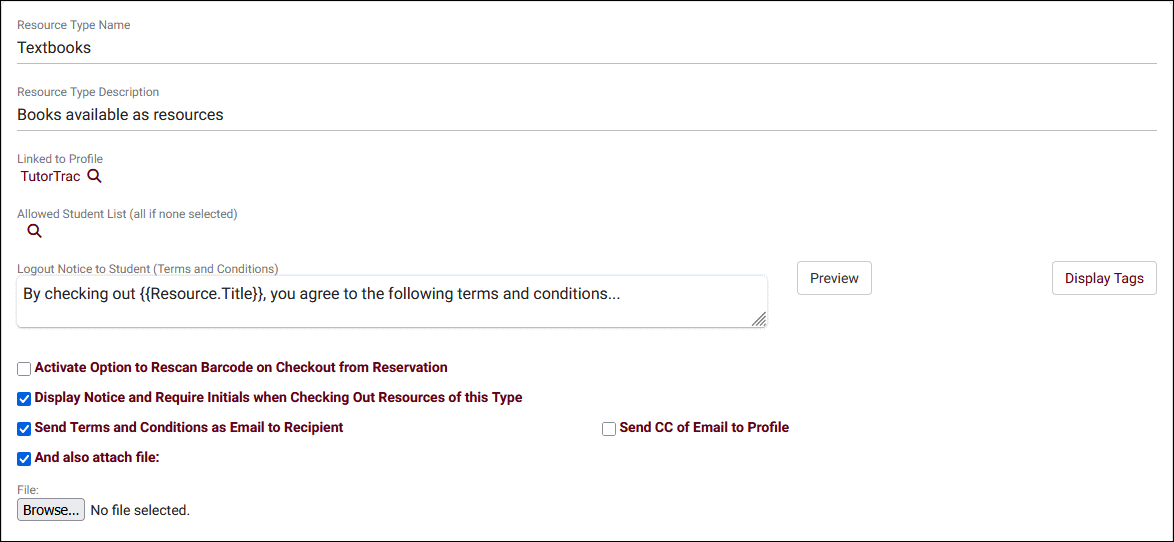
Task: Click the Preview button
Action: click(x=834, y=278)
